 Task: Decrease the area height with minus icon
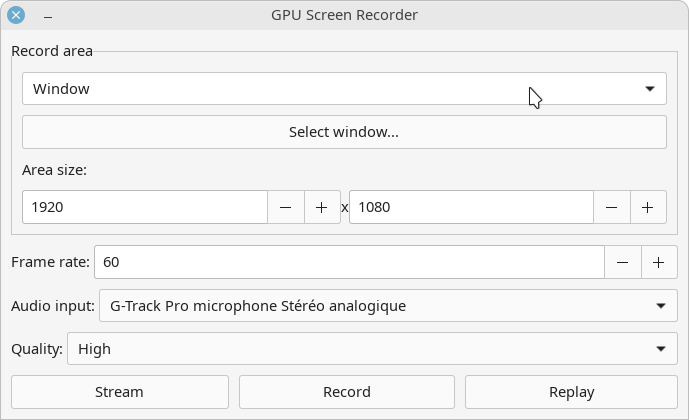tap(612, 207)
